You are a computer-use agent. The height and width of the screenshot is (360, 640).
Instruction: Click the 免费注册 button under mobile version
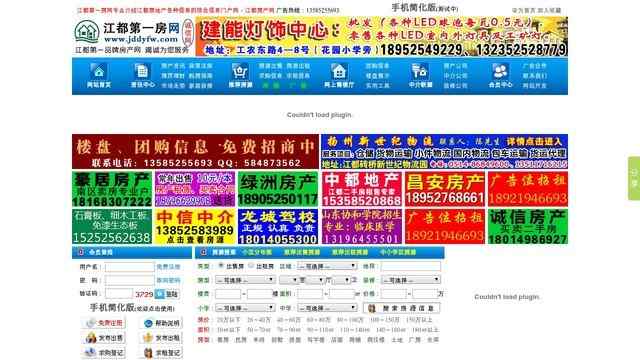click(x=103, y=323)
